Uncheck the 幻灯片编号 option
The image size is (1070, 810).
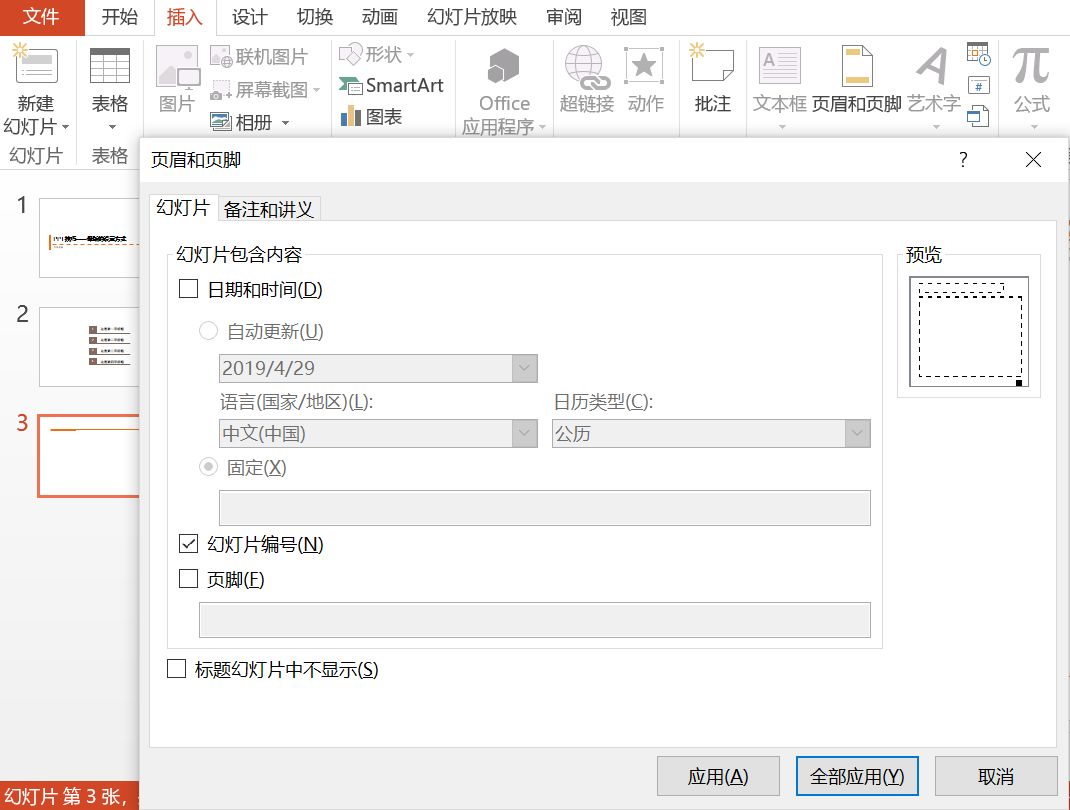coord(186,545)
